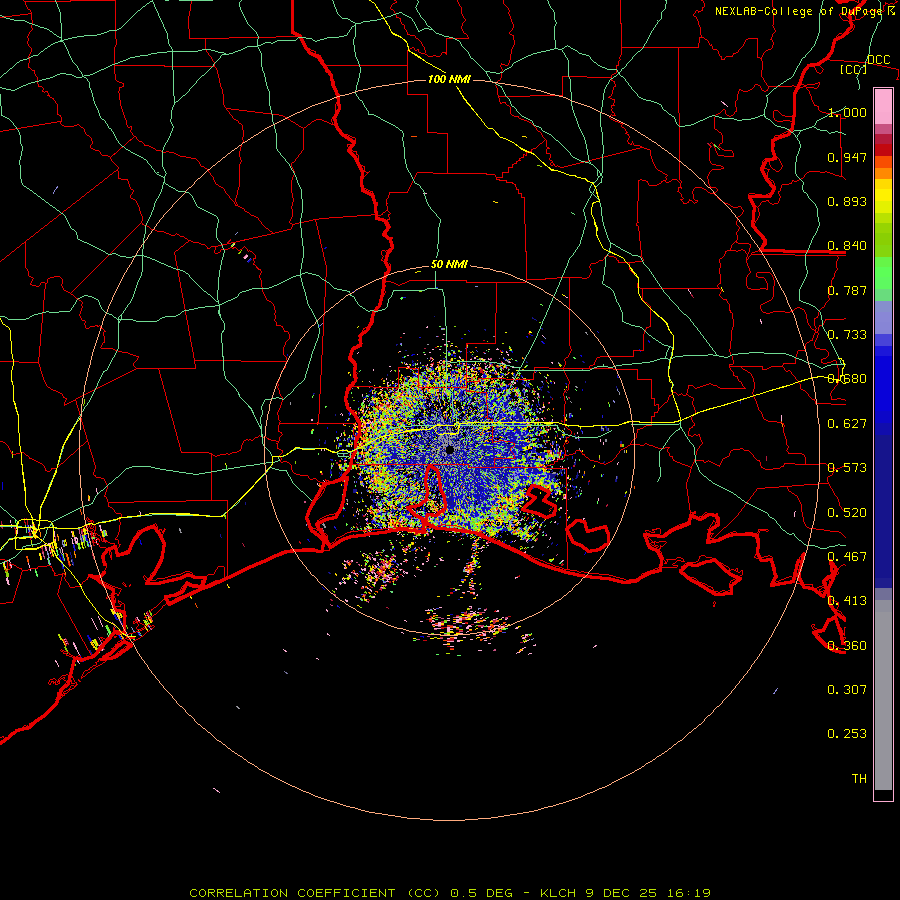Click the 0.733 legend value
This screenshot has height=900, width=900.
[847, 335]
